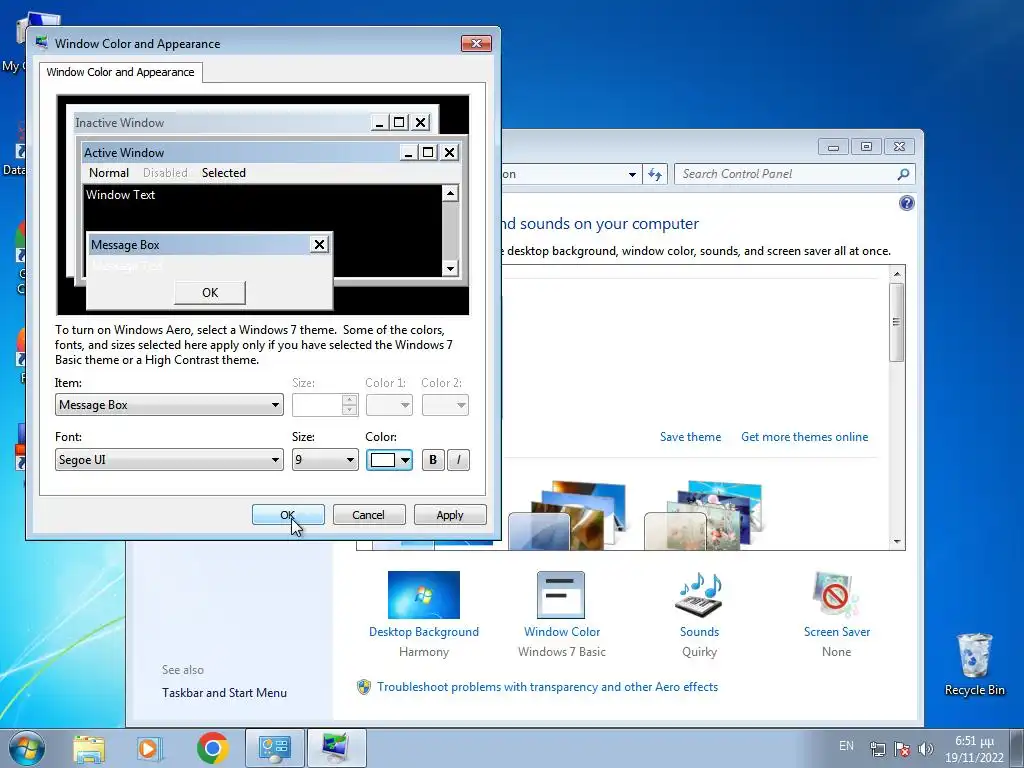Screen dimensions: 1024x768
Task: Toggle italic font button
Action: click(x=458, y=460)
